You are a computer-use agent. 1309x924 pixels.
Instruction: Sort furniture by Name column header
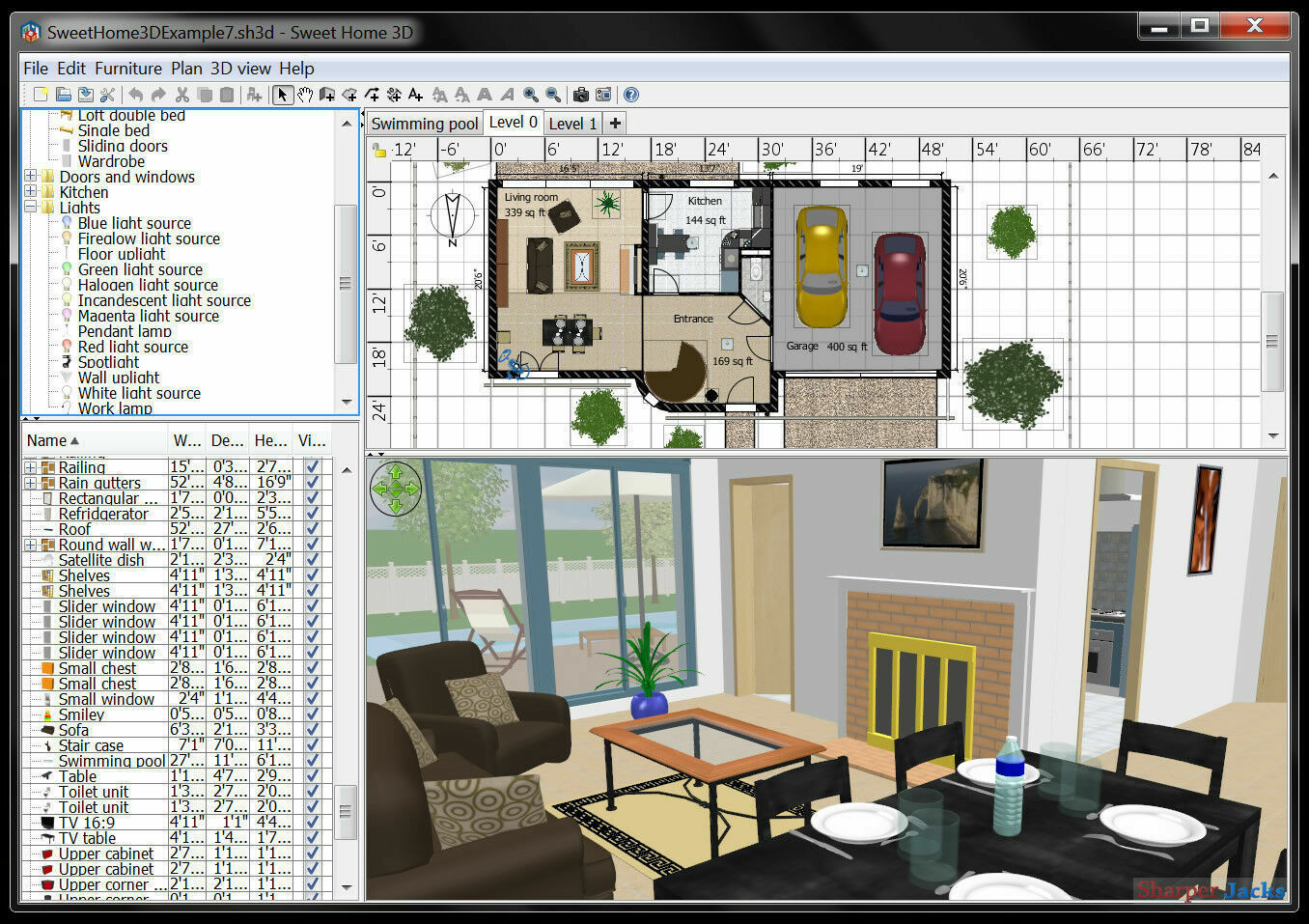95,440
